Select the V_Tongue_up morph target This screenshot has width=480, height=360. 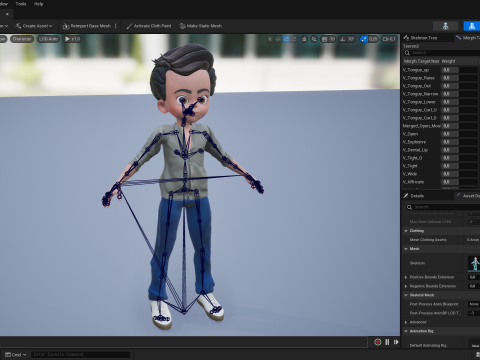coord(416,70)
